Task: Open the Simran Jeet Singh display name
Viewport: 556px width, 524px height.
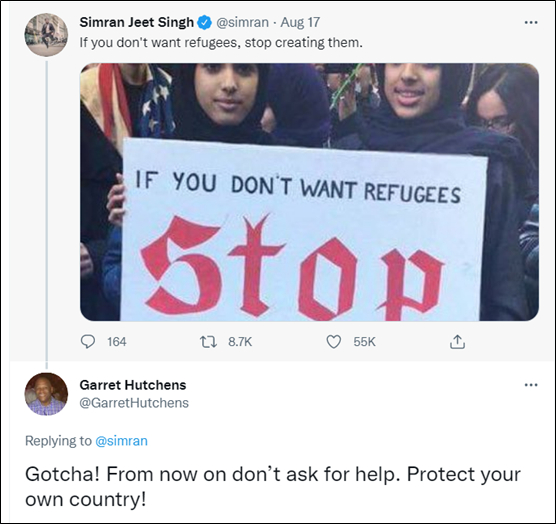Action: tap(137, 22)
